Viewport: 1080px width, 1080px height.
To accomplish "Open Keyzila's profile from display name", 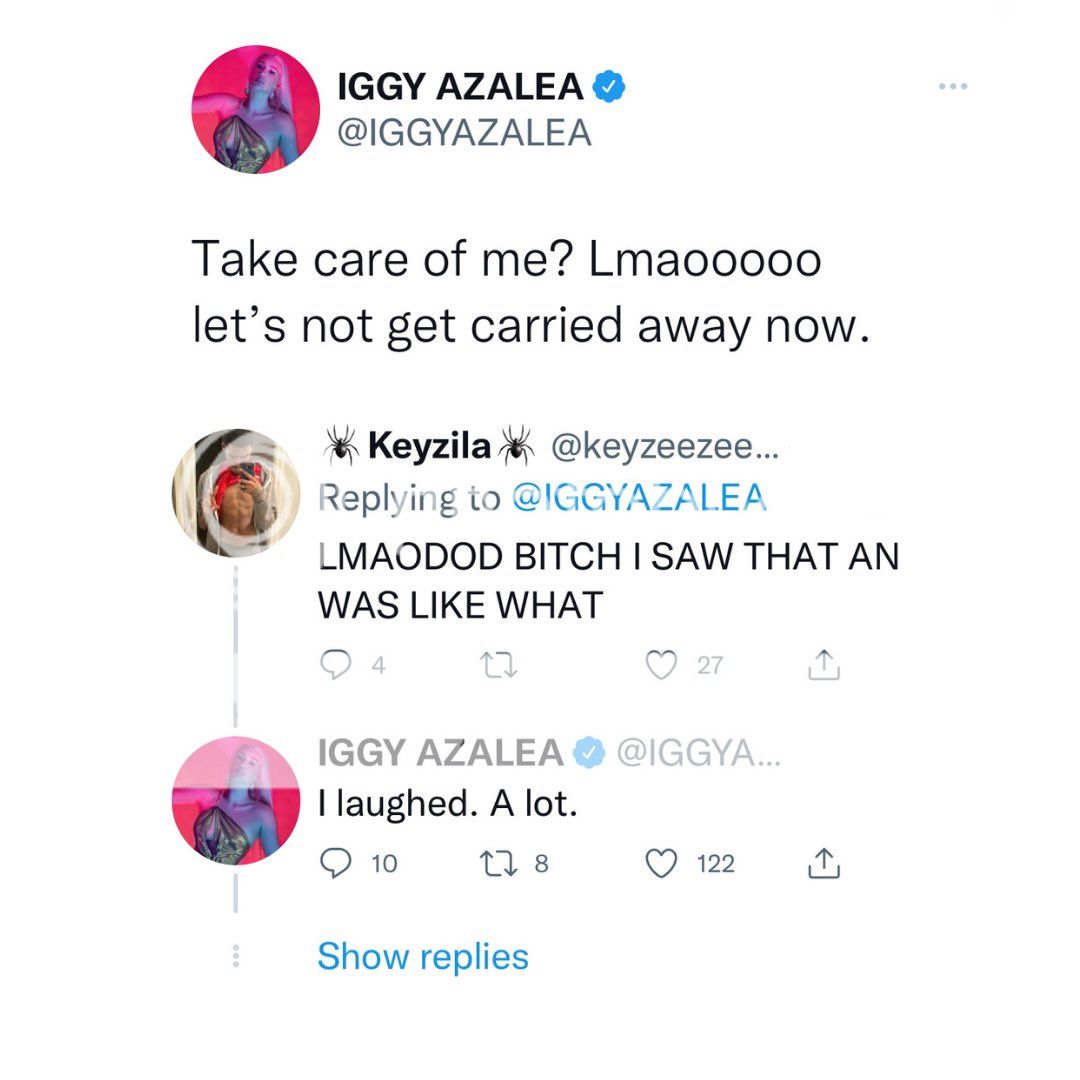I will pos(429,446).
